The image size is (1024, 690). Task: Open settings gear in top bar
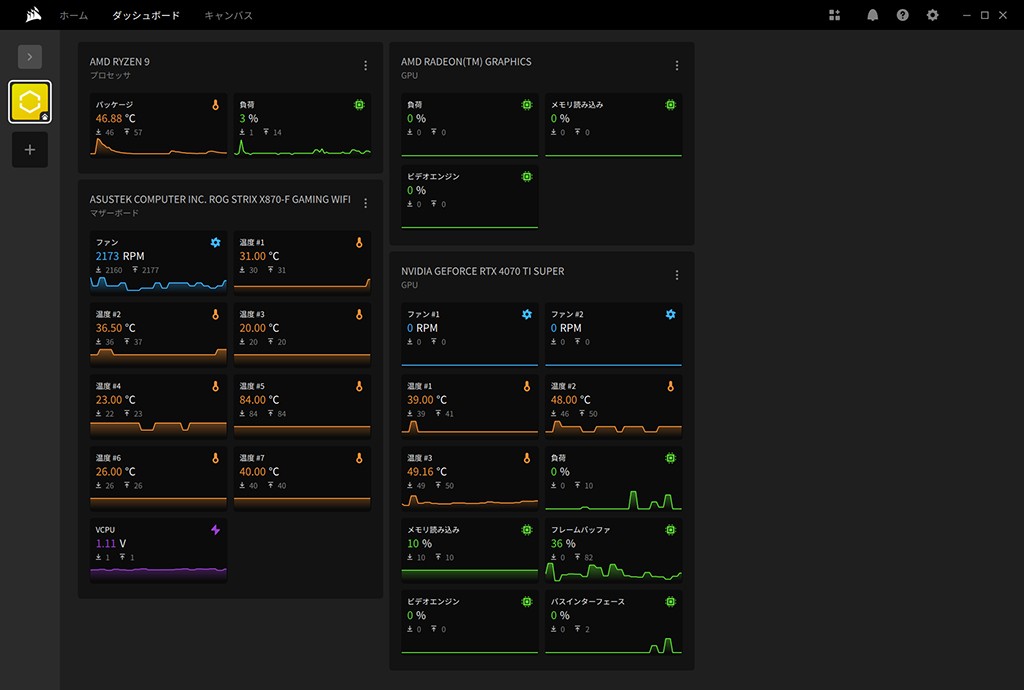tap(933, 15)
